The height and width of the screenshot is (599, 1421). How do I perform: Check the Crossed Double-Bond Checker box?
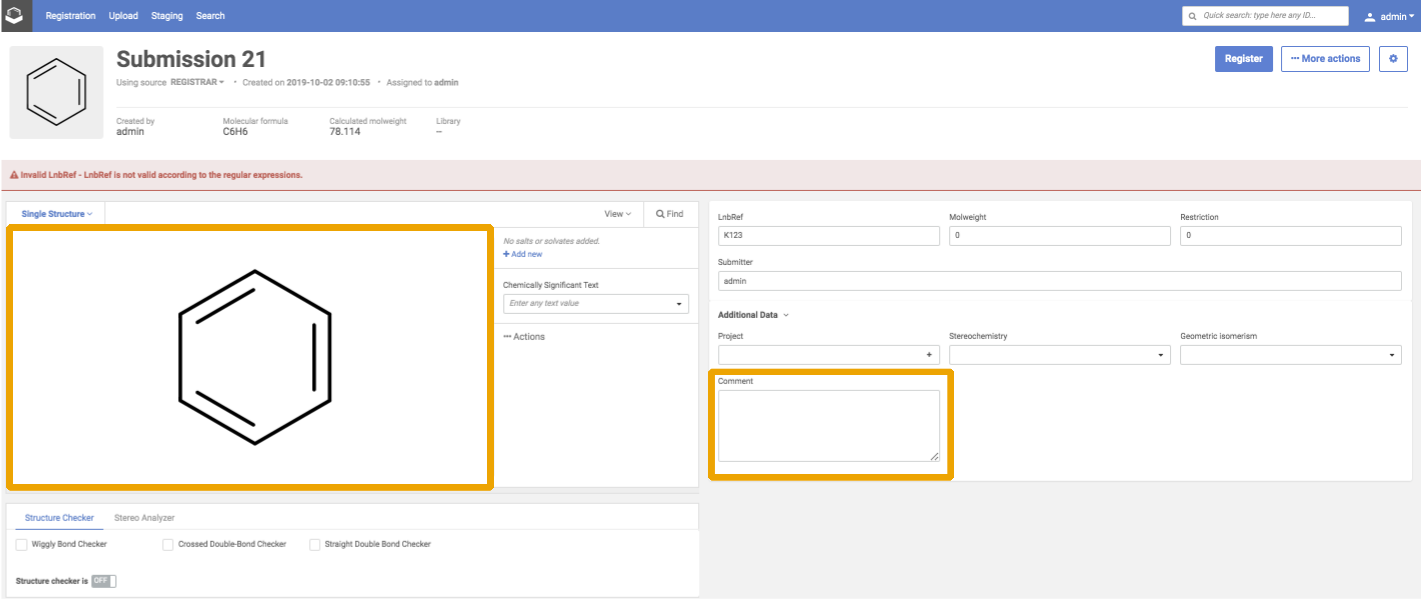[168, 545]
